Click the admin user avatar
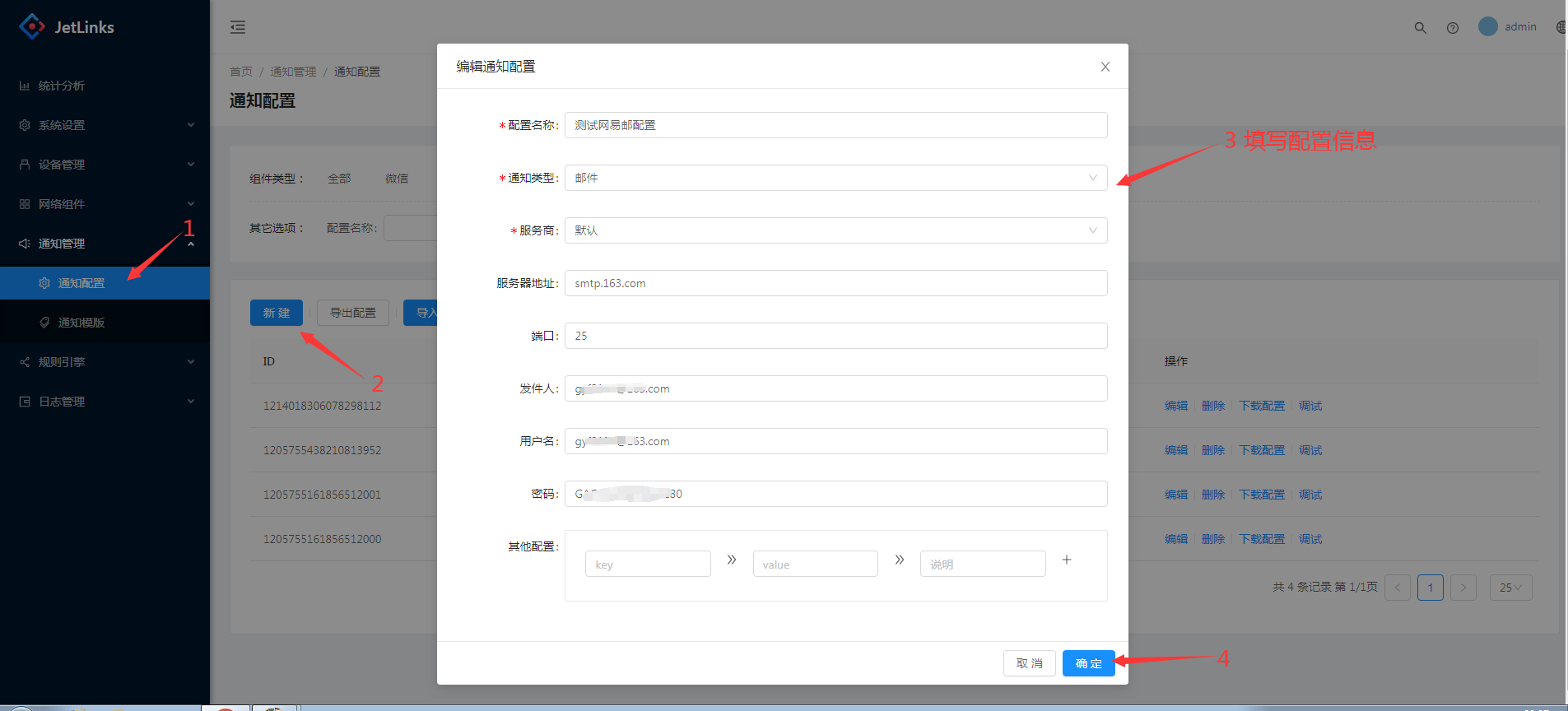This screenshot has width=1568, height=711. pos(1487,26)
